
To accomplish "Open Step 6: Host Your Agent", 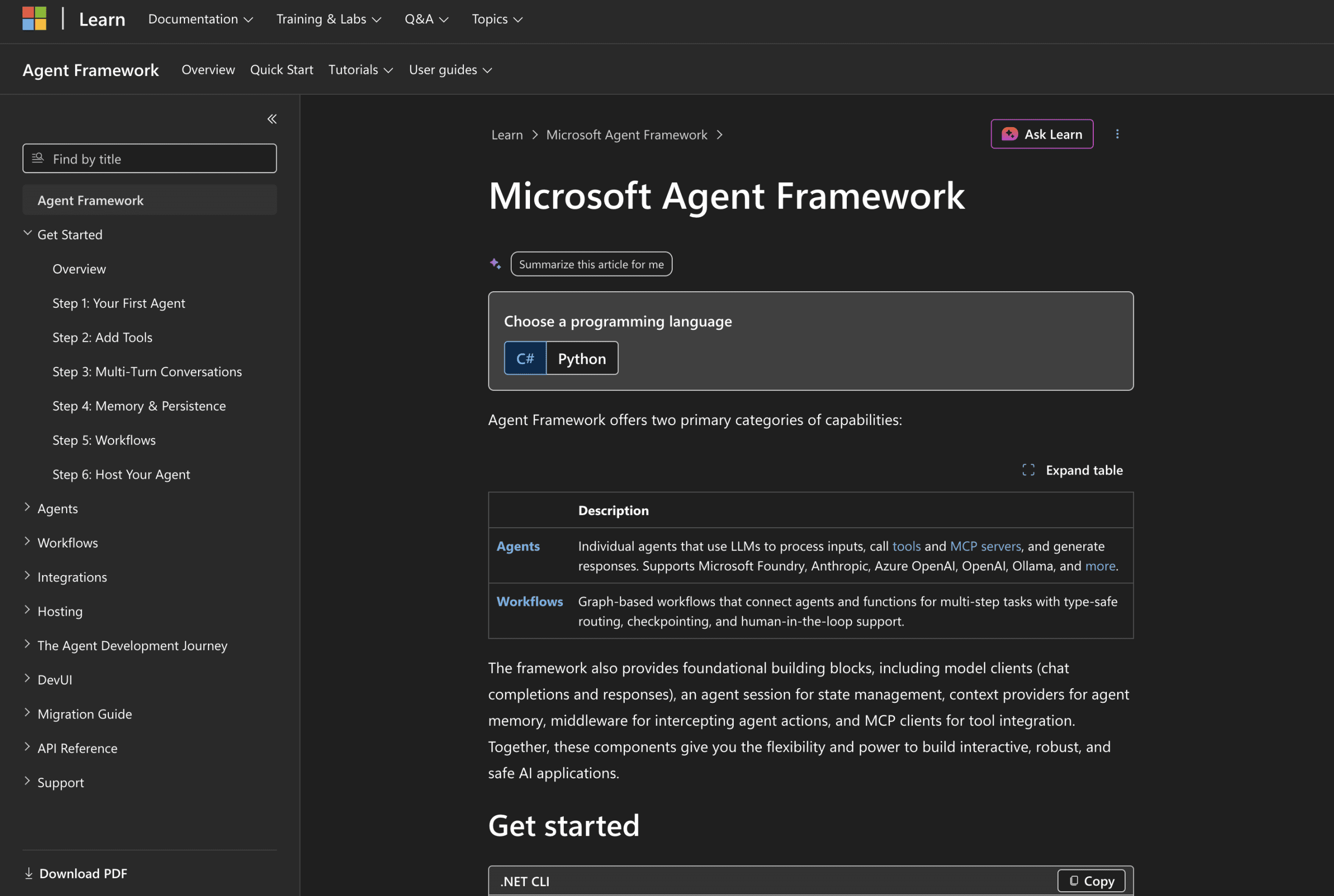I will pyautogui.click(x=121, y=474).
